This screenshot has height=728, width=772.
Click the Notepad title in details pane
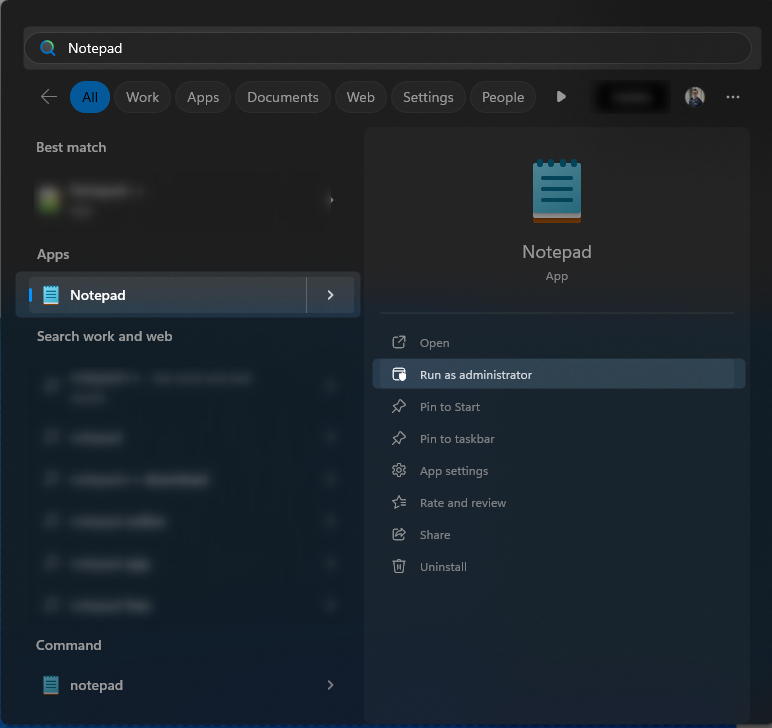557,252
